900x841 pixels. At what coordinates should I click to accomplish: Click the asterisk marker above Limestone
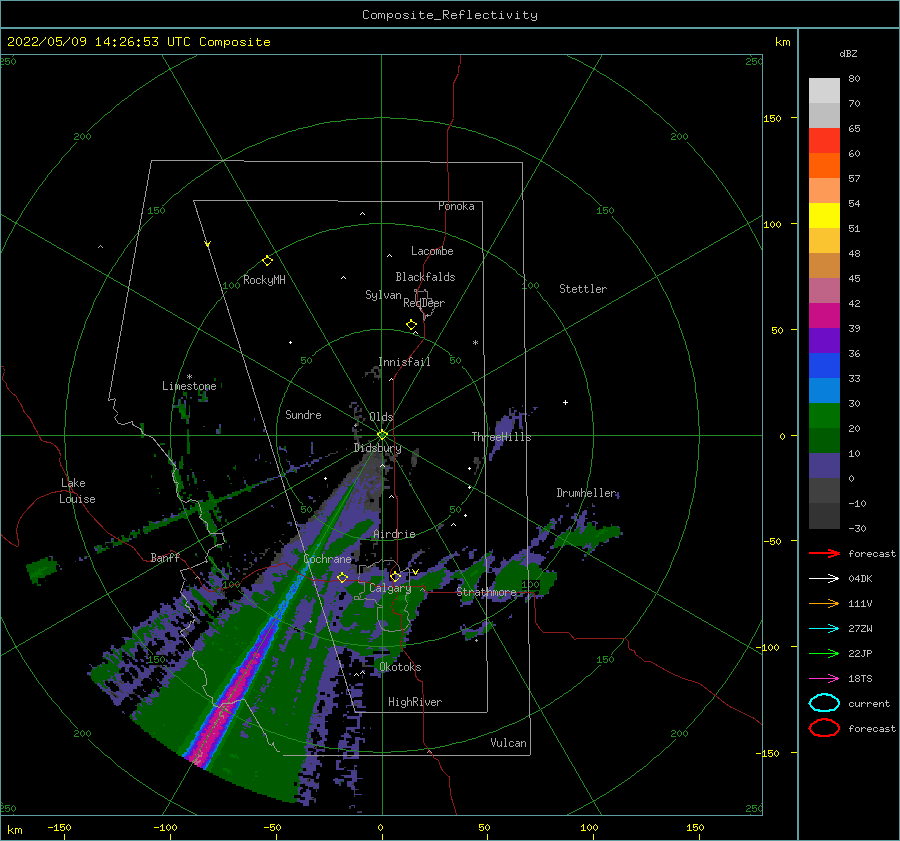[189, 377]
